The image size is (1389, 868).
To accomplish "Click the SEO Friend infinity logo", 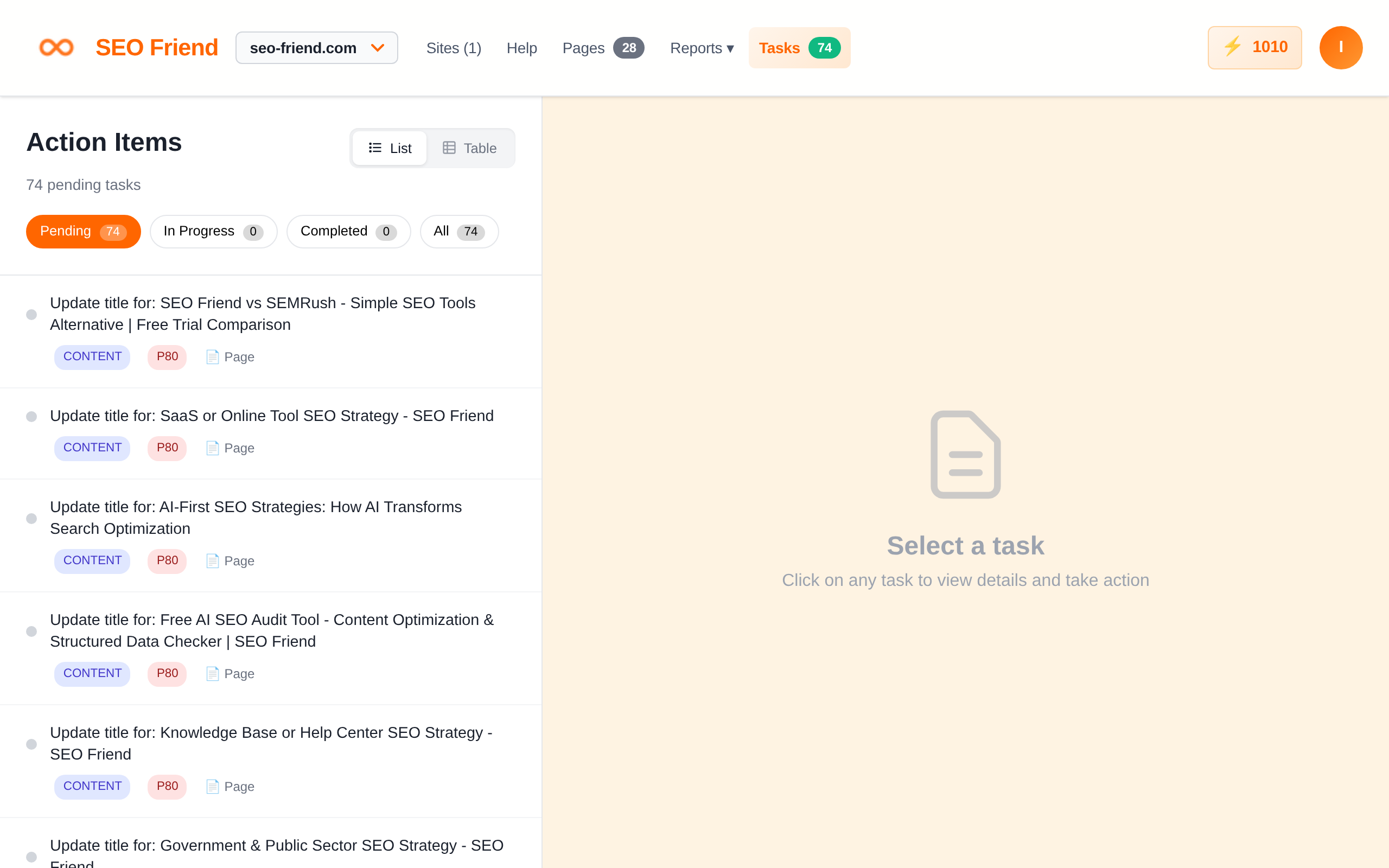I will pyautogui.click(x=56, y=48).
